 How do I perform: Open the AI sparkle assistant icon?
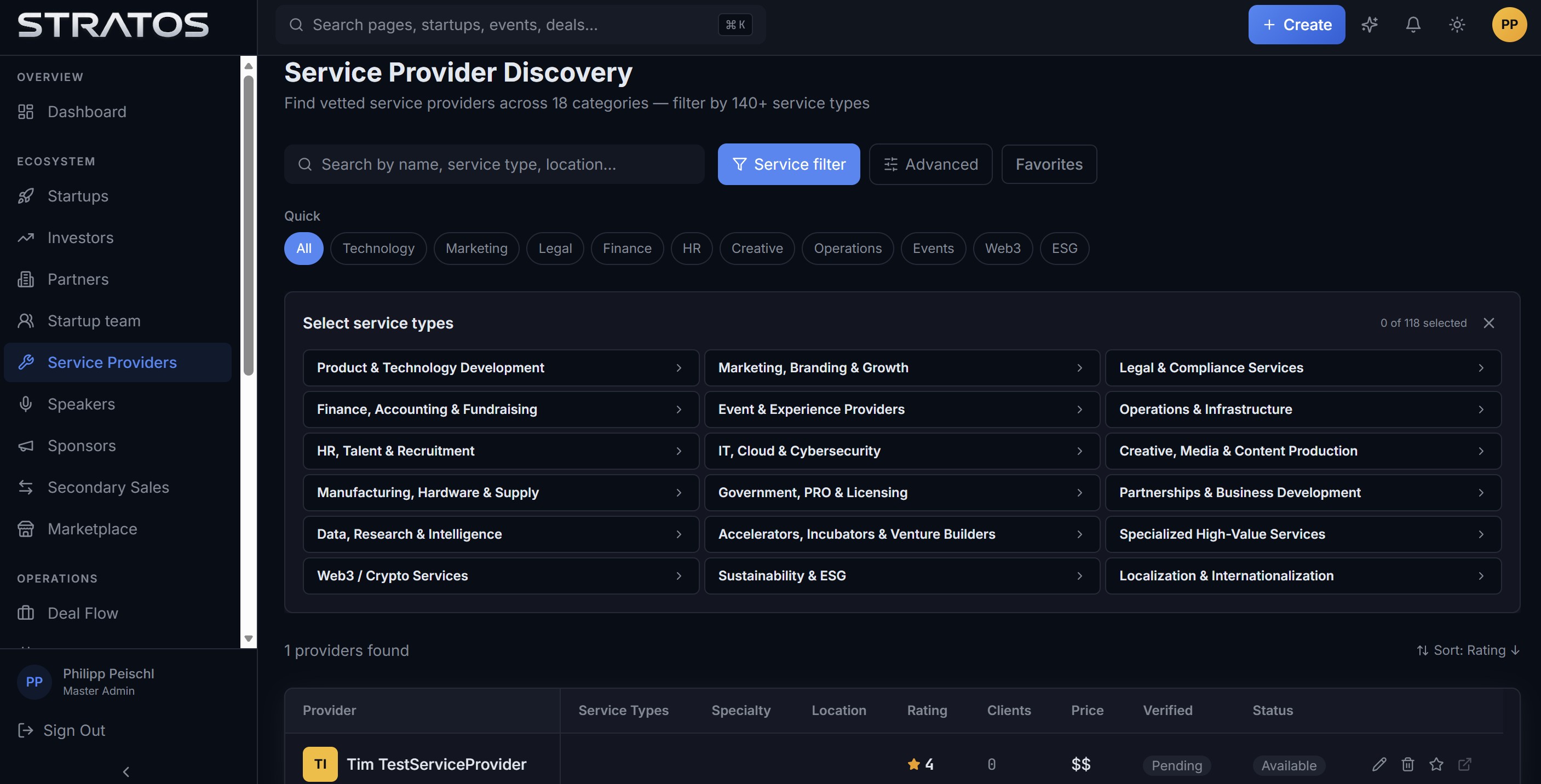[x=1369, y=25]
